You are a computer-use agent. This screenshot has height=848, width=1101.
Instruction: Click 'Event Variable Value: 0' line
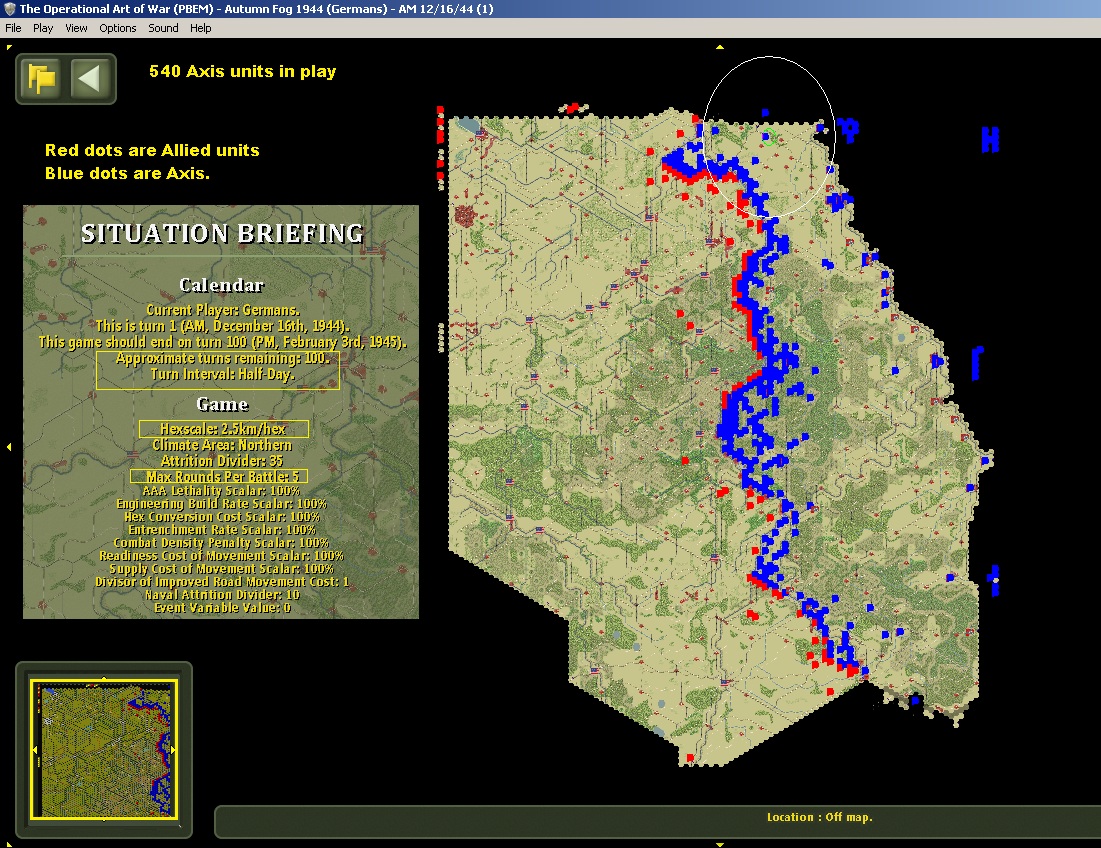pyautogui.click(x=222, y=608)
